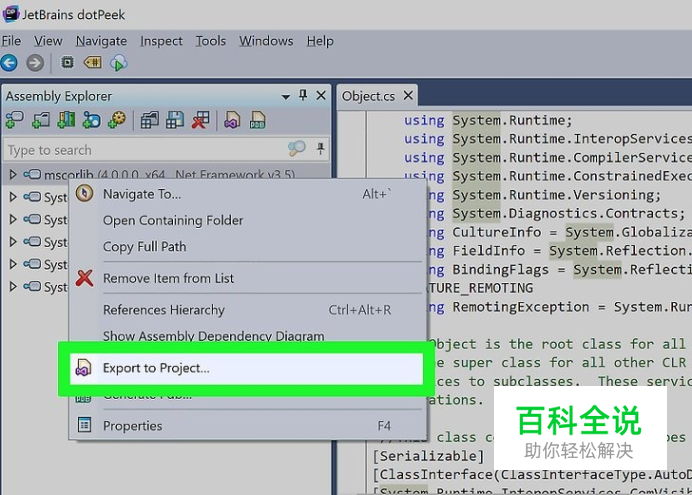Click the open from folder icon in Assembly Explorer

coord(41,120)
